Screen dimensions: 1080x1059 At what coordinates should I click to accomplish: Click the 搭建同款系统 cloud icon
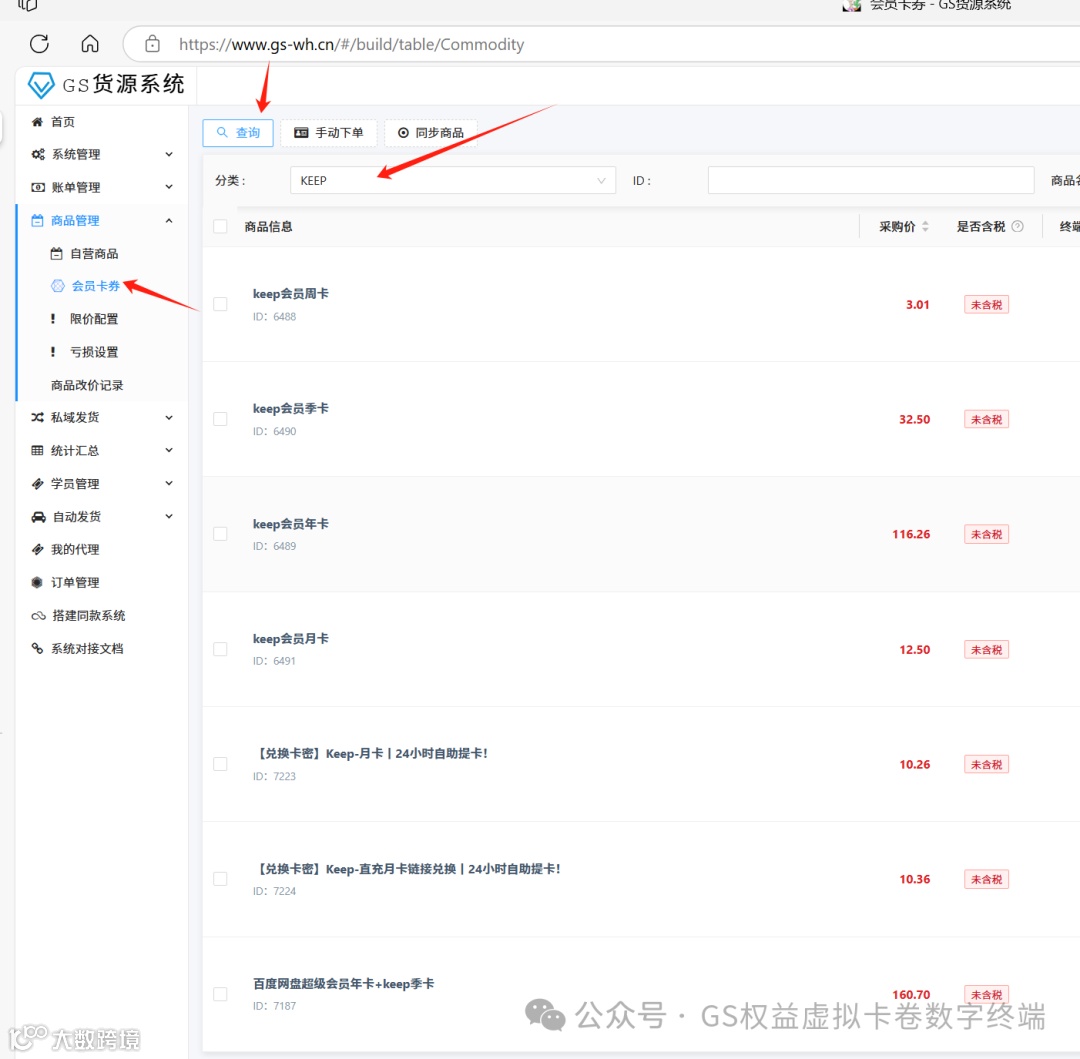tap(38, 616)
